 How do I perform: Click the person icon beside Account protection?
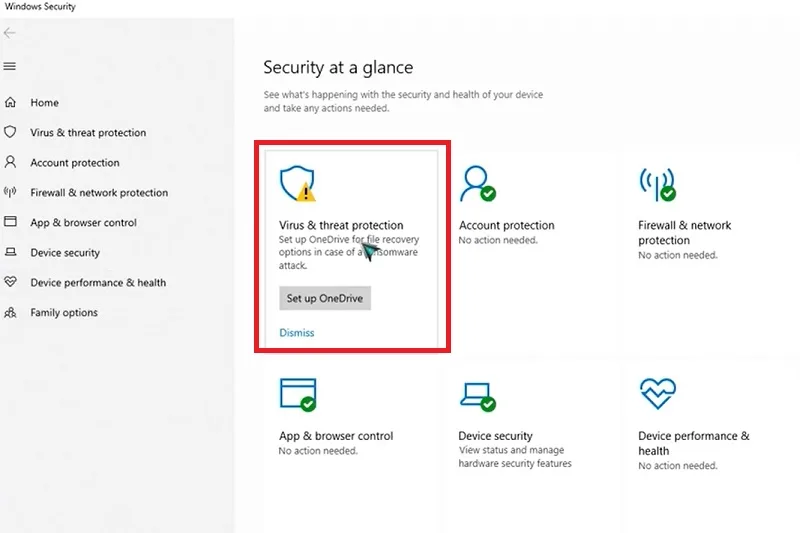click(10, 162)
